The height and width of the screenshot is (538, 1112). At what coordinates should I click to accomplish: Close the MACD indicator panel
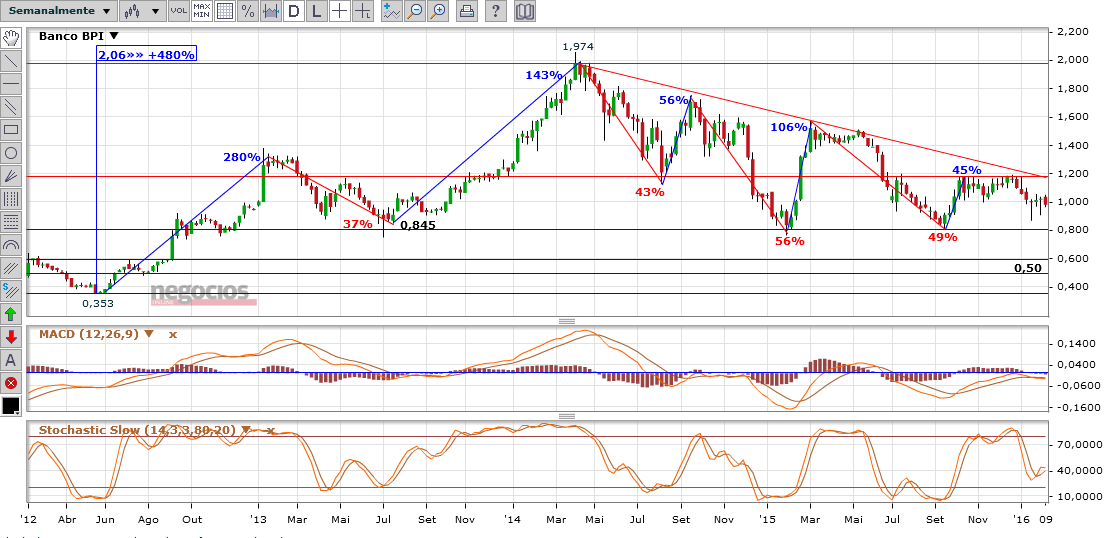pos(172,334)
